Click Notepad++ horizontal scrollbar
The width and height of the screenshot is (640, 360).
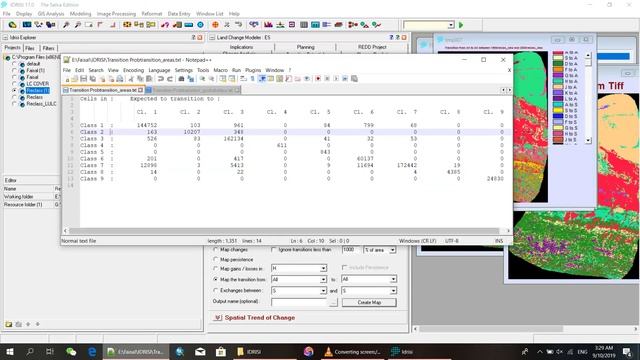pyautogui.click(x=284, y=231)
